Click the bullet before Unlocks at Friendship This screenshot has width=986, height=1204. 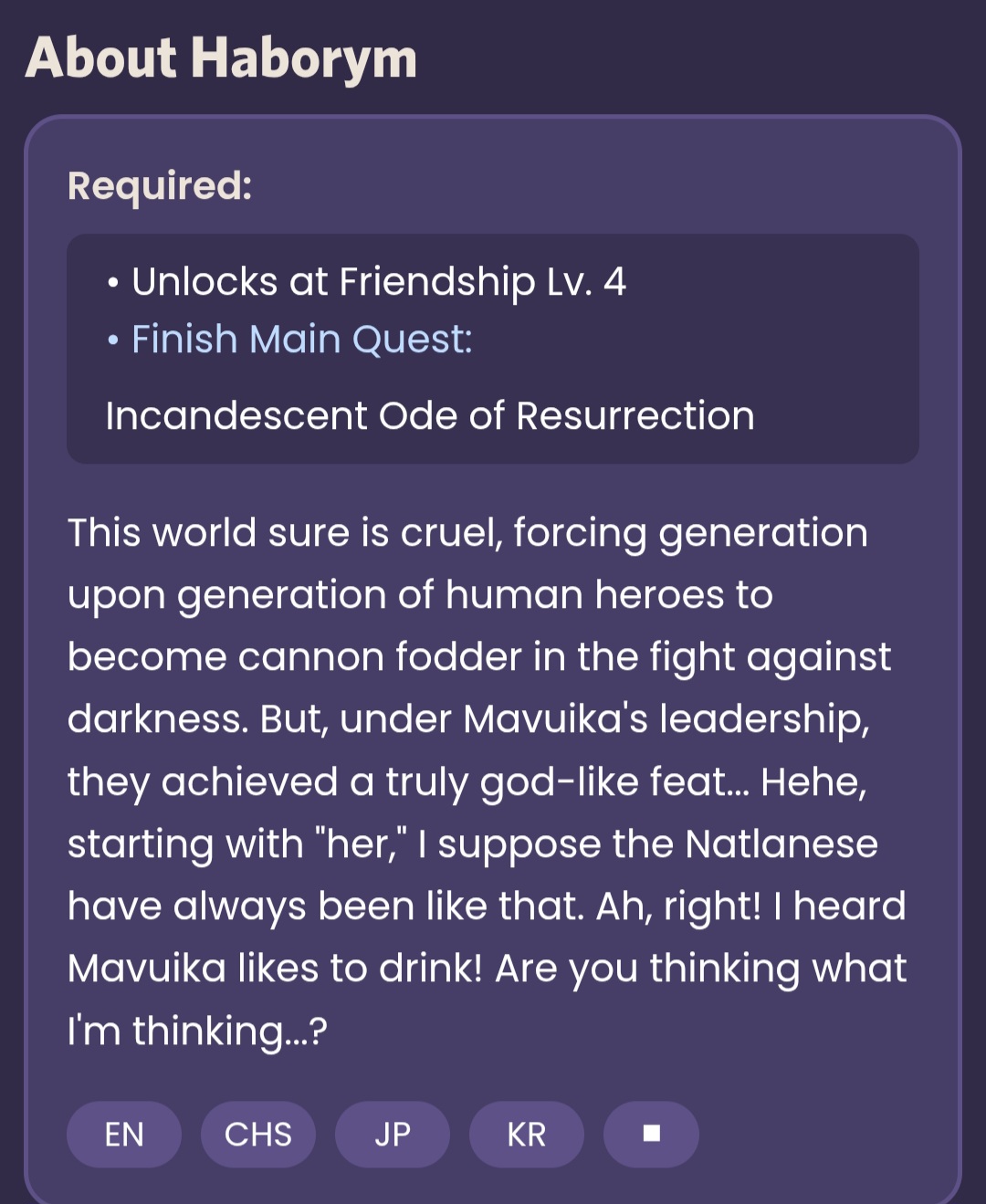(112, 284)
